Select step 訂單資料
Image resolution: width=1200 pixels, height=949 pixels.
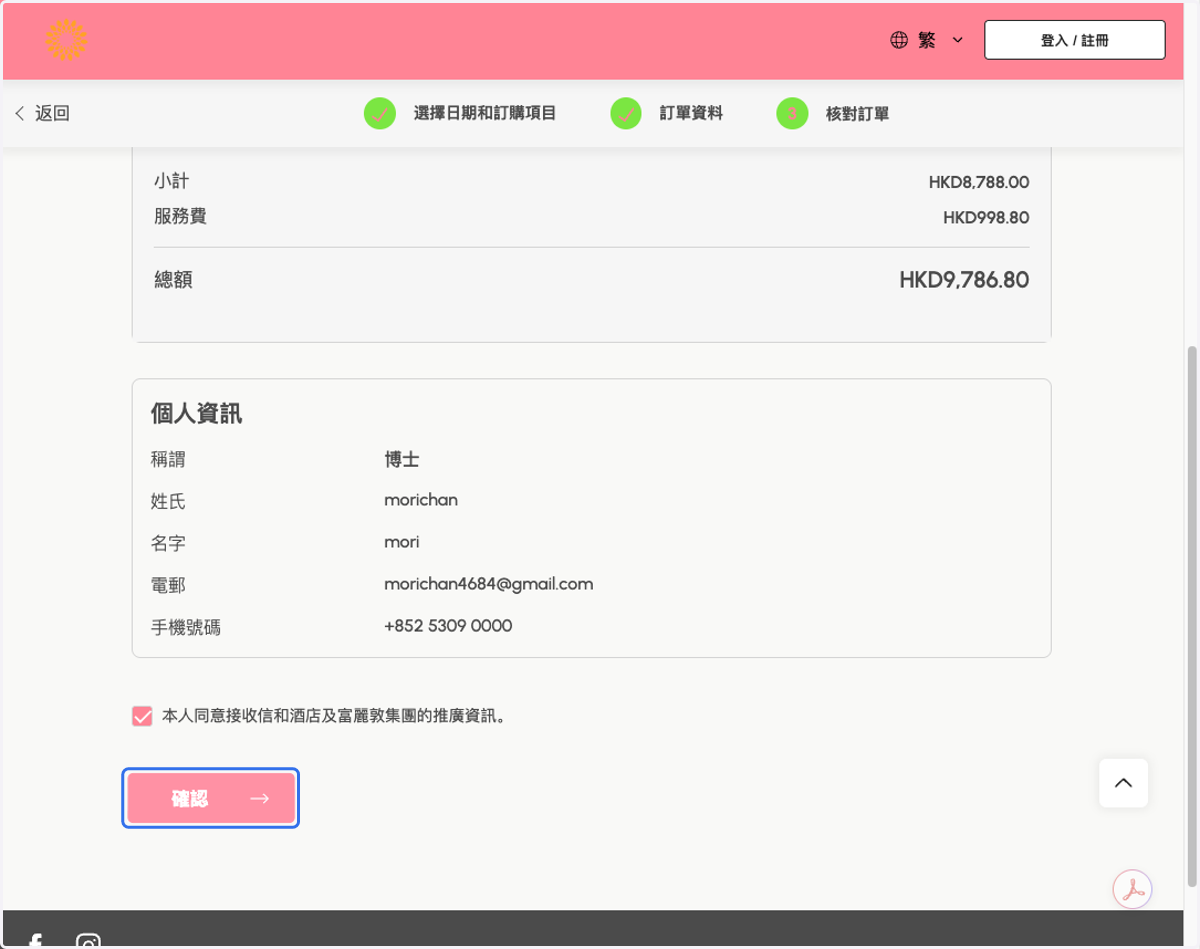(691, 113)
